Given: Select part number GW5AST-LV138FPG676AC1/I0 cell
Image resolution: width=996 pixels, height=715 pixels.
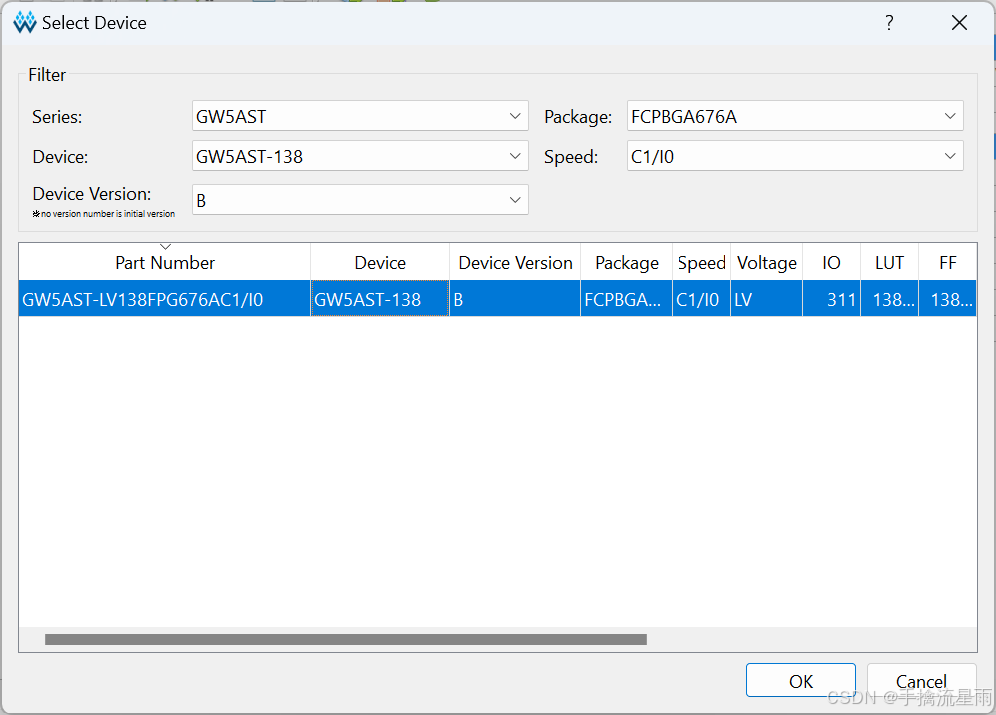Looking at the screenshot, I should click(165, 299).
